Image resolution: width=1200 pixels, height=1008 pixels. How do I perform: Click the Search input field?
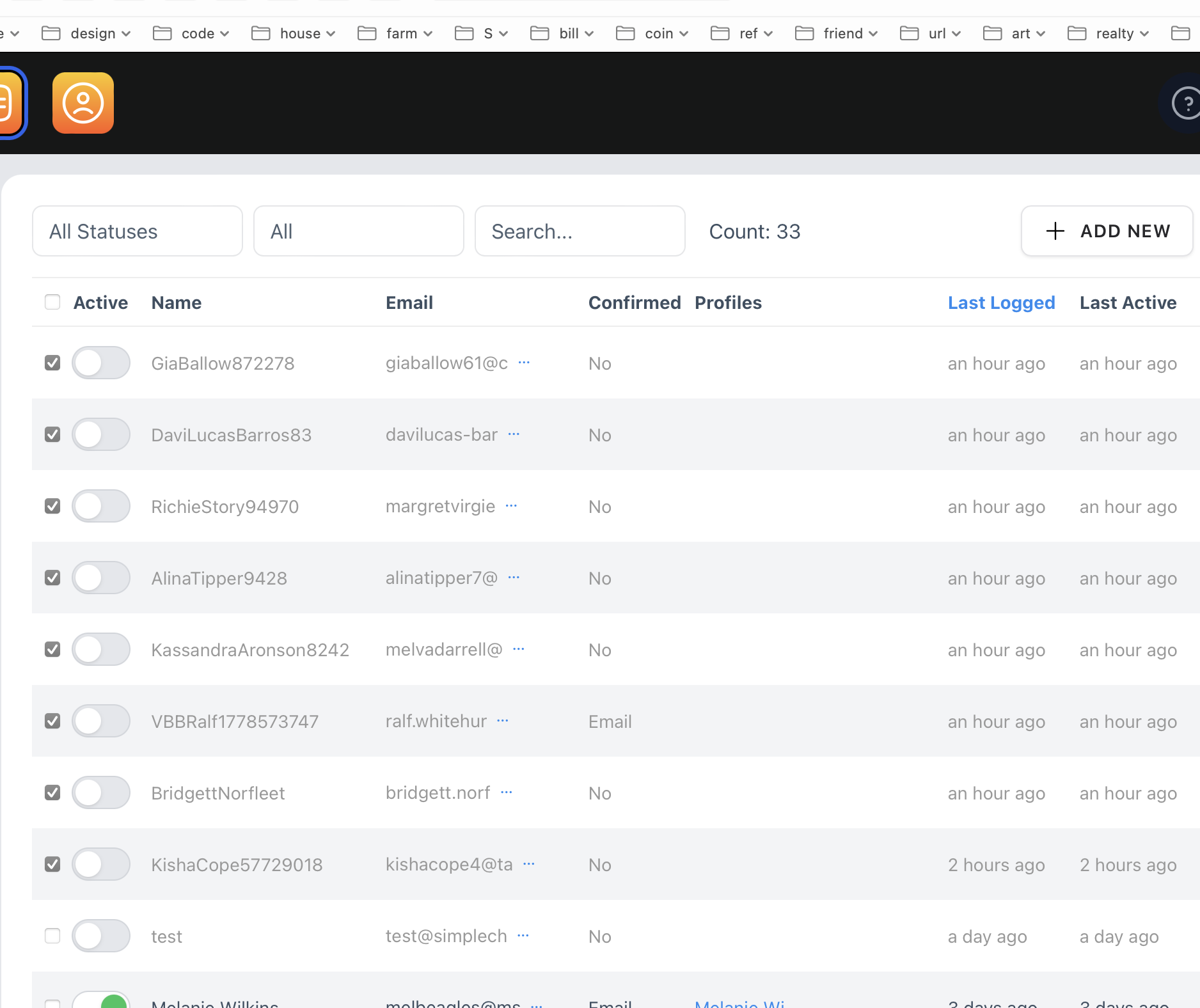[x=580, y=231]
